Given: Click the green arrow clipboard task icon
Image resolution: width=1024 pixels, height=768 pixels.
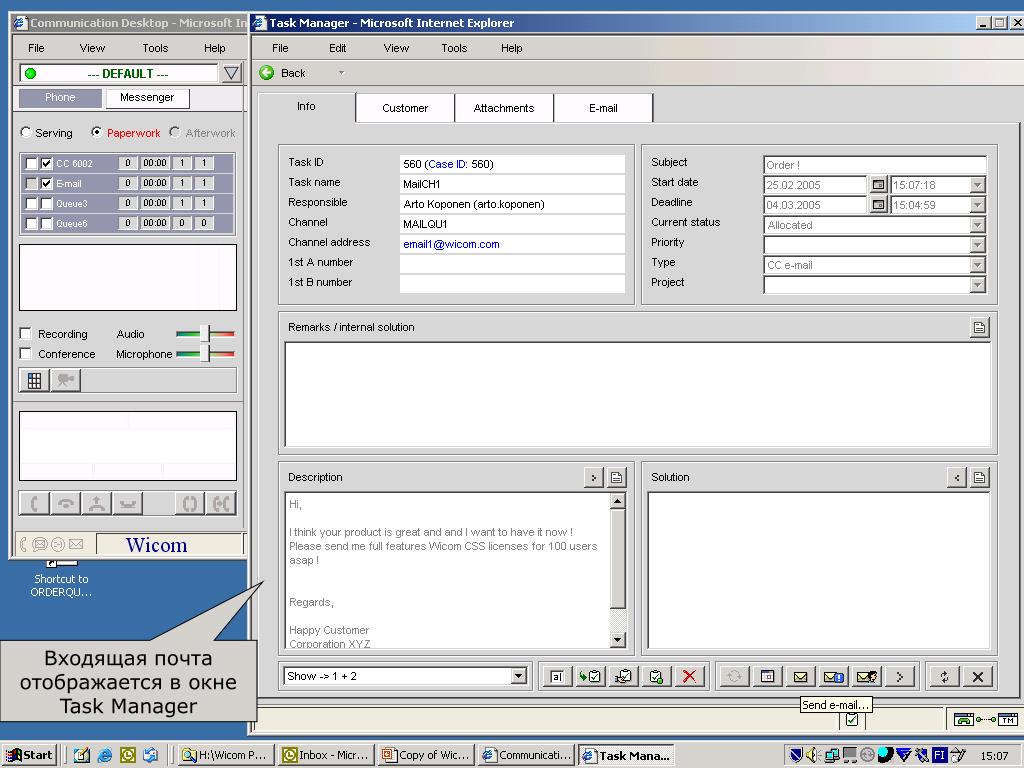Looking at the screenshot, I should [590, 677].
